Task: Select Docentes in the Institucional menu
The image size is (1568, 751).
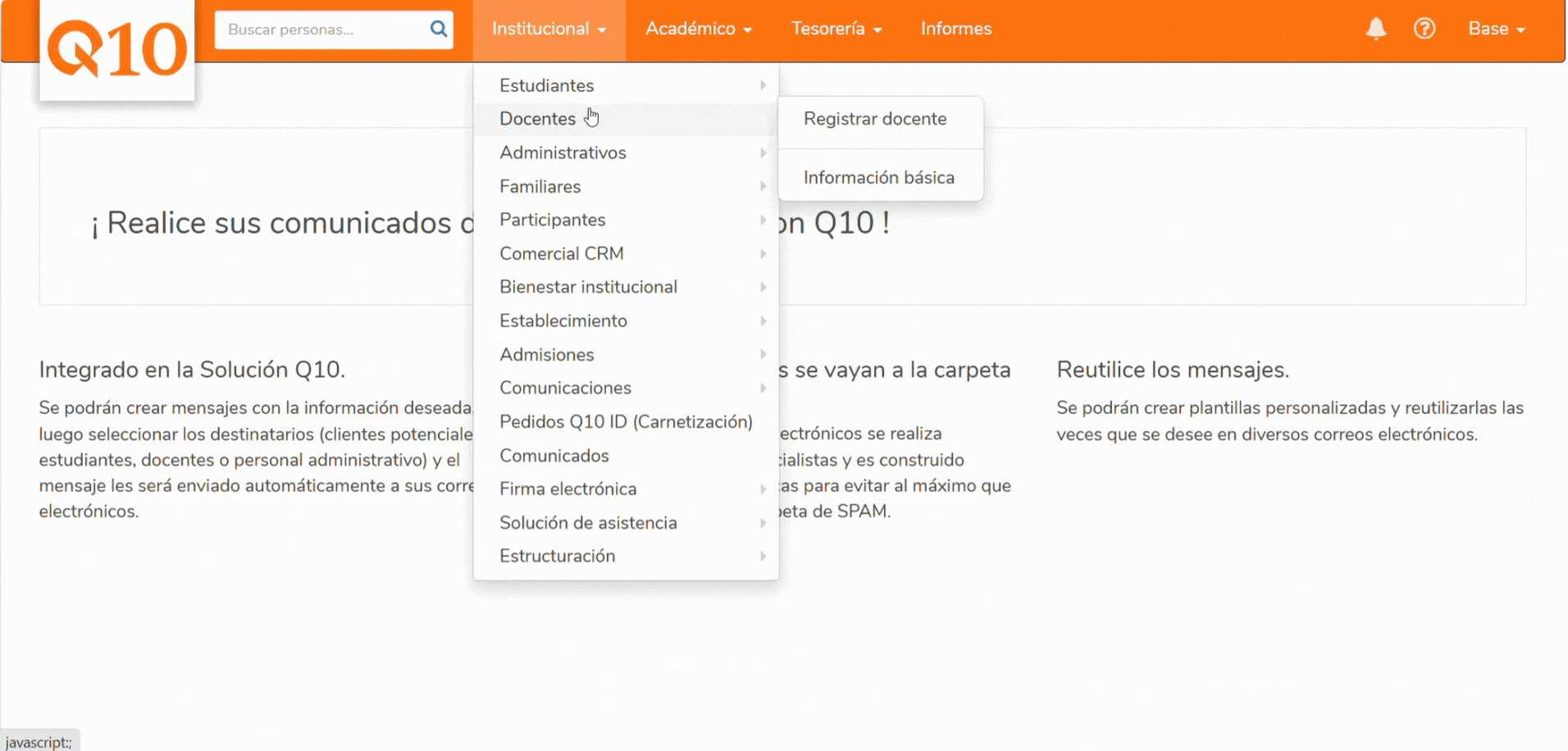Action: 626,119
